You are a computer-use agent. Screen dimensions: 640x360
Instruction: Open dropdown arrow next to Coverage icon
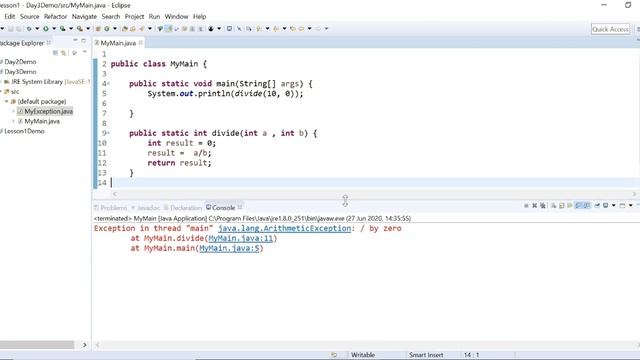[71, 29]
